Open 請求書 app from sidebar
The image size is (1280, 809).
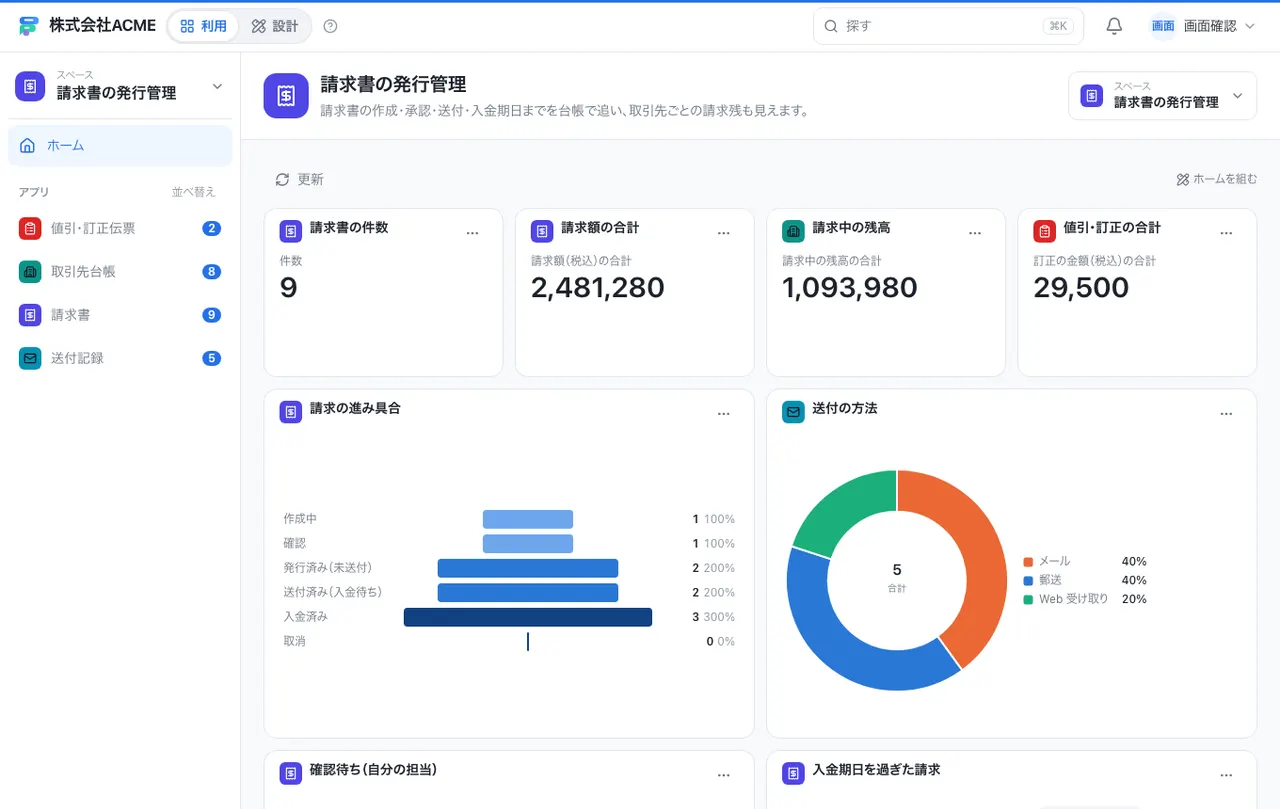pos(120,315)
